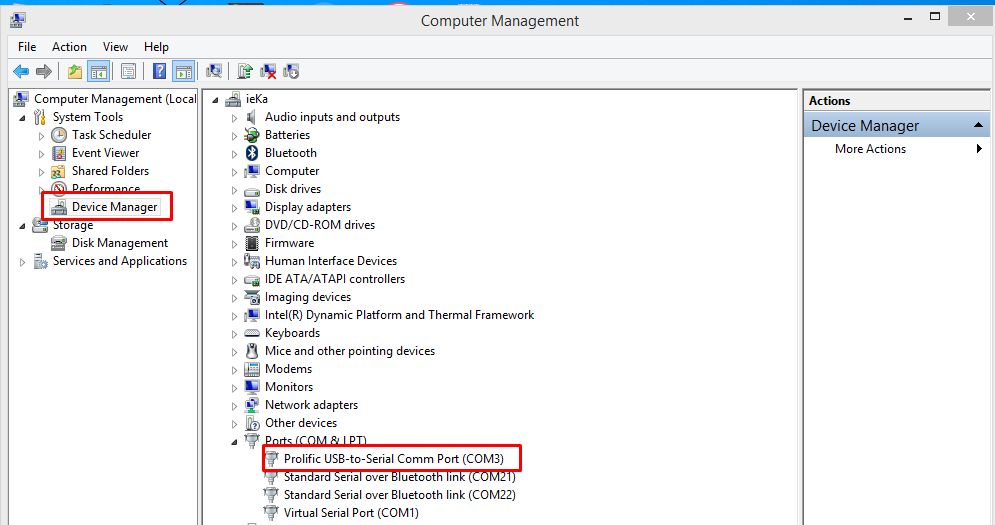995x525 pixels.
Task: Select Prolific USB-to-Serial Comm Port (COM3)
Action: [393, 459]
